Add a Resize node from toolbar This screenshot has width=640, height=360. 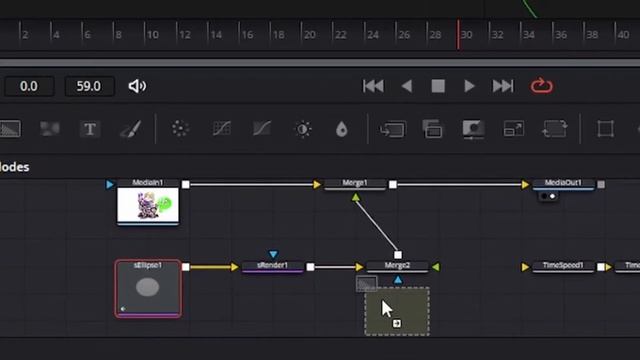tap(513, 129)
